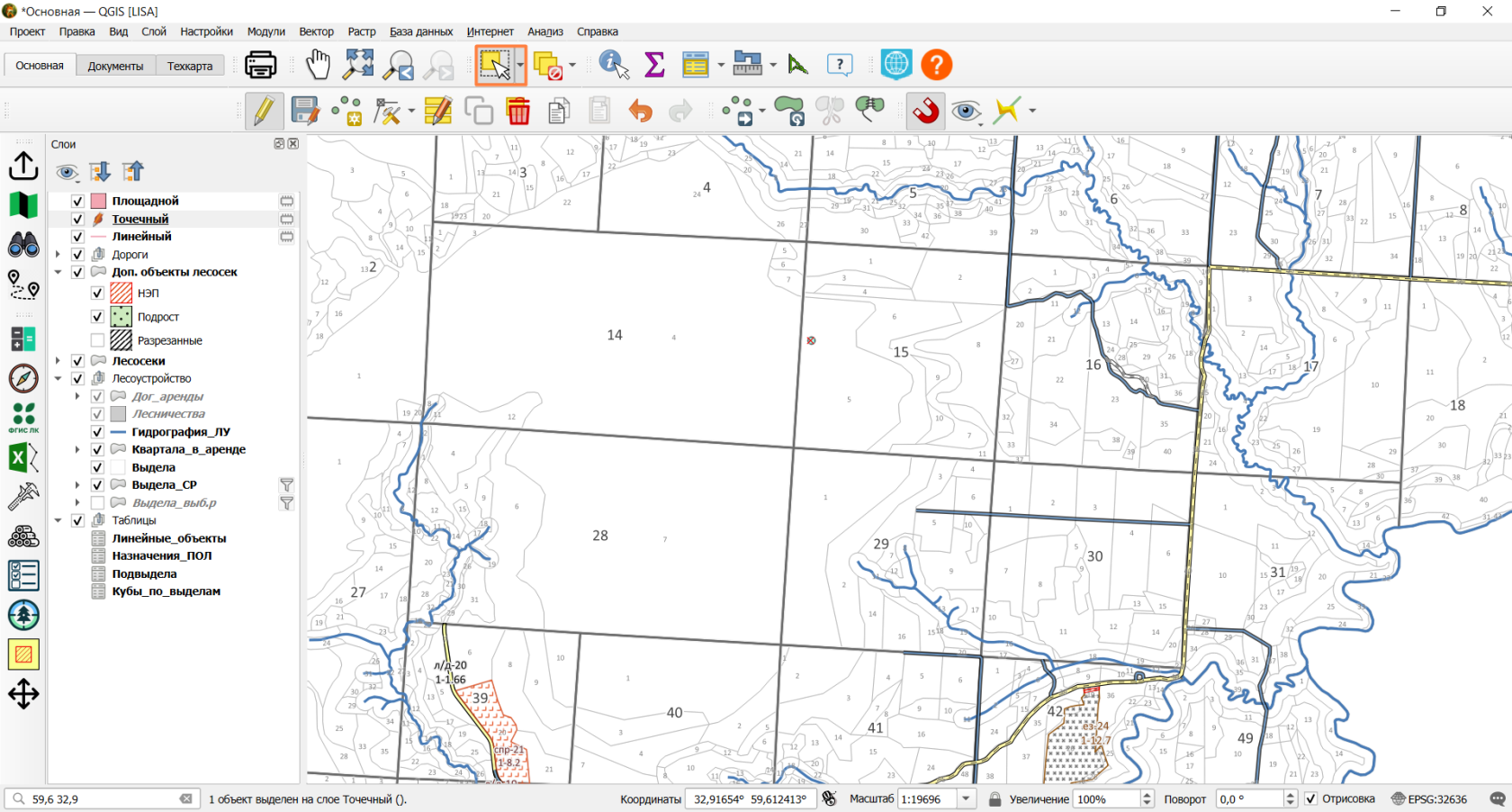This screenshot has height=812, width=1512.
Task: Open the База данных menu
Action: (x=421, y=32)
